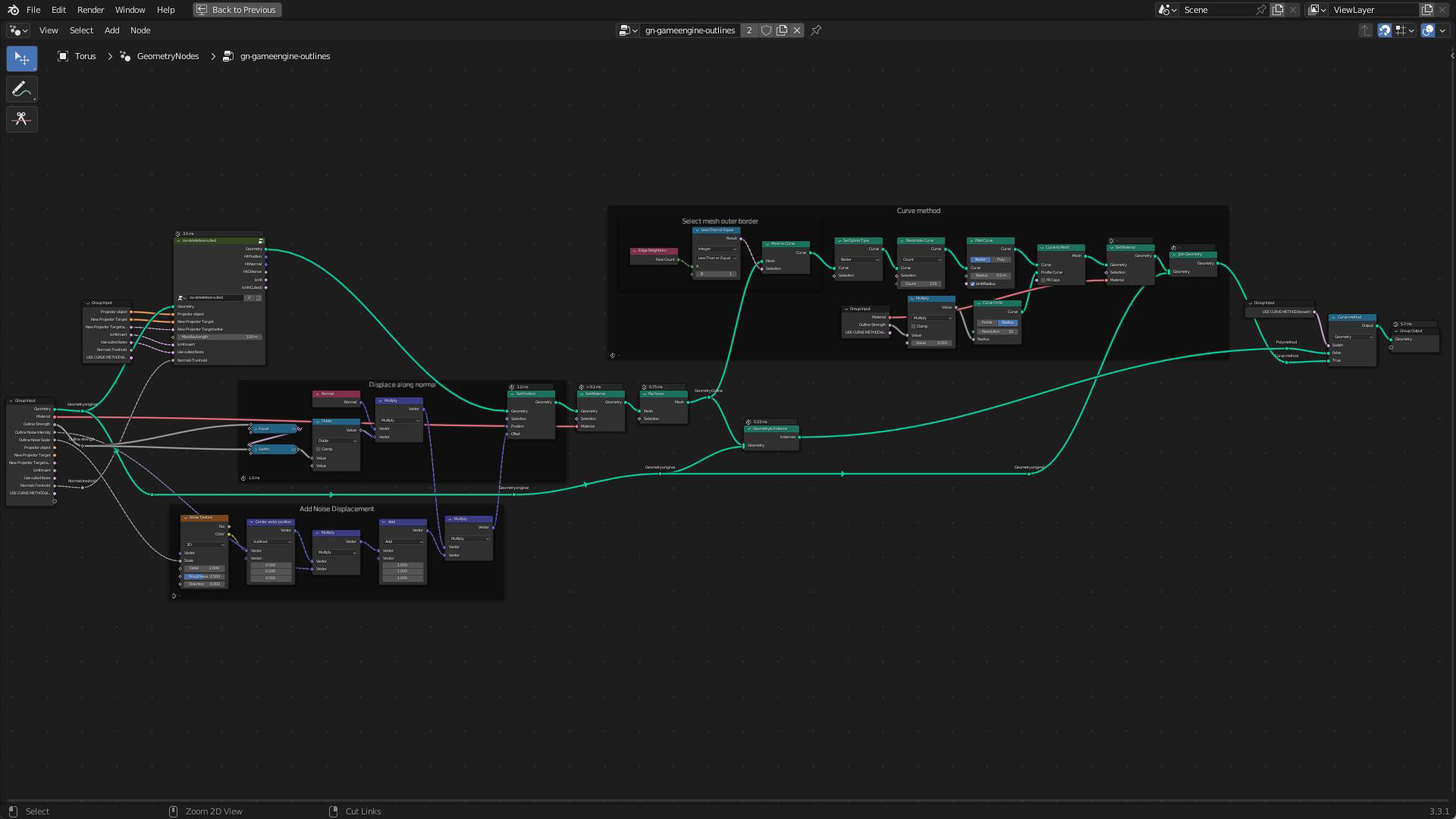1456x819 pixels.
Task: Open 3D dimensions dropdown in Noise Texture
Action: 205,544
